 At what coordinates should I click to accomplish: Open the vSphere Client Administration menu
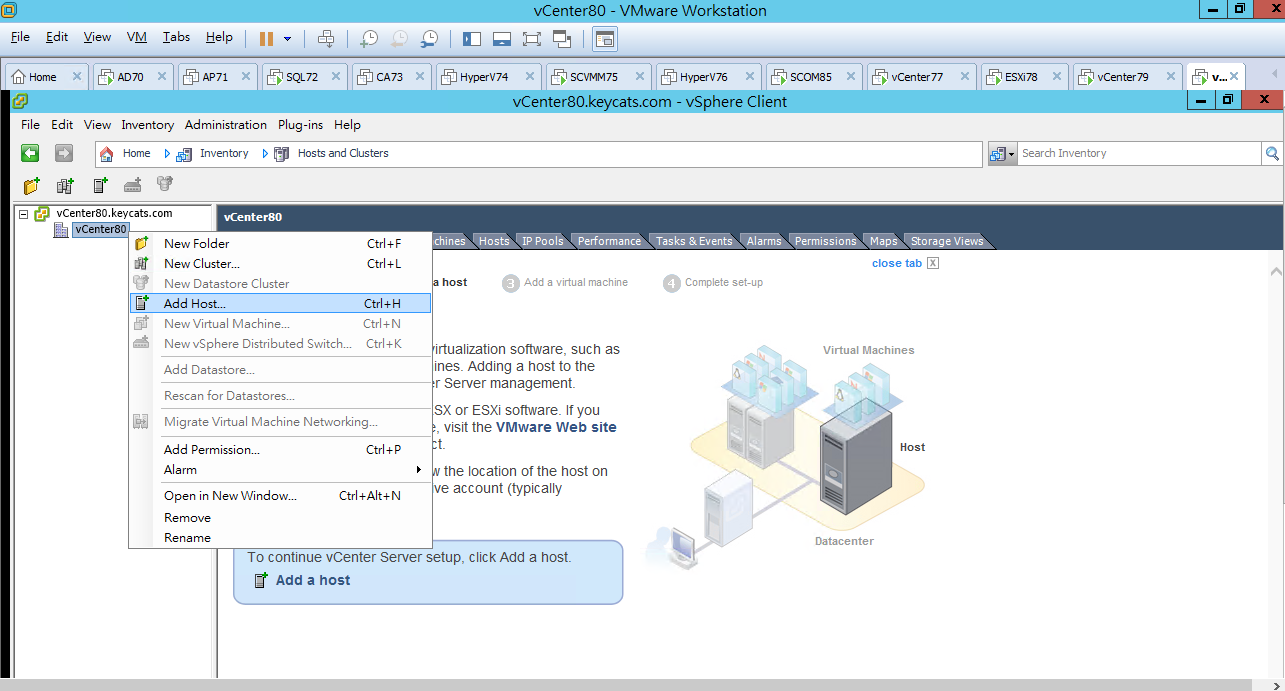pyautogui.click(x=226, y=125)
